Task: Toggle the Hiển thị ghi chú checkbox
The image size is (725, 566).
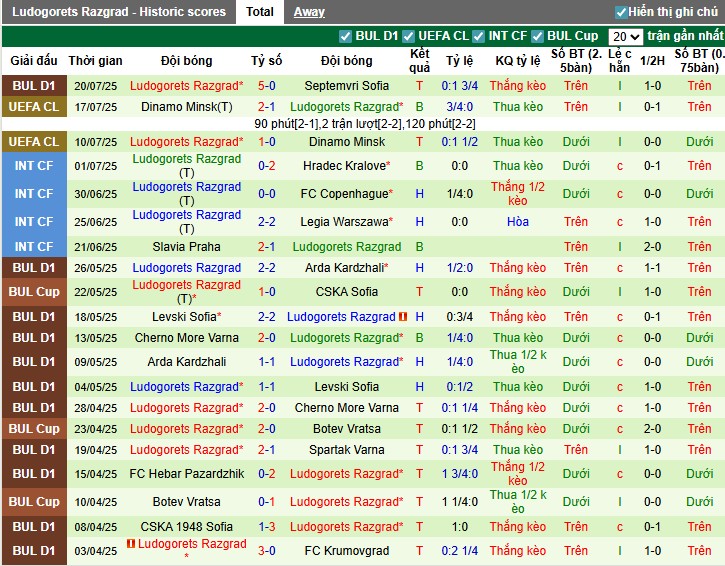Action: coord(621,12)
